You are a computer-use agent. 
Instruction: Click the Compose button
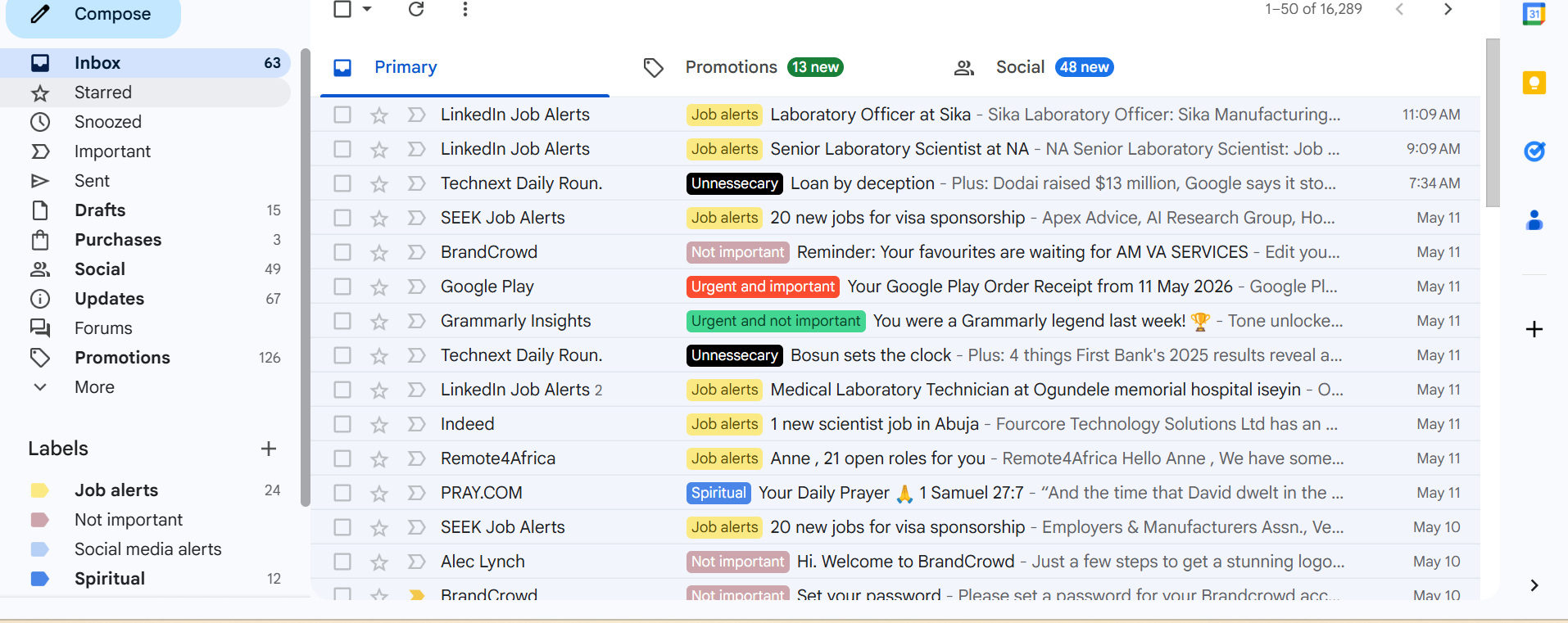93,15
